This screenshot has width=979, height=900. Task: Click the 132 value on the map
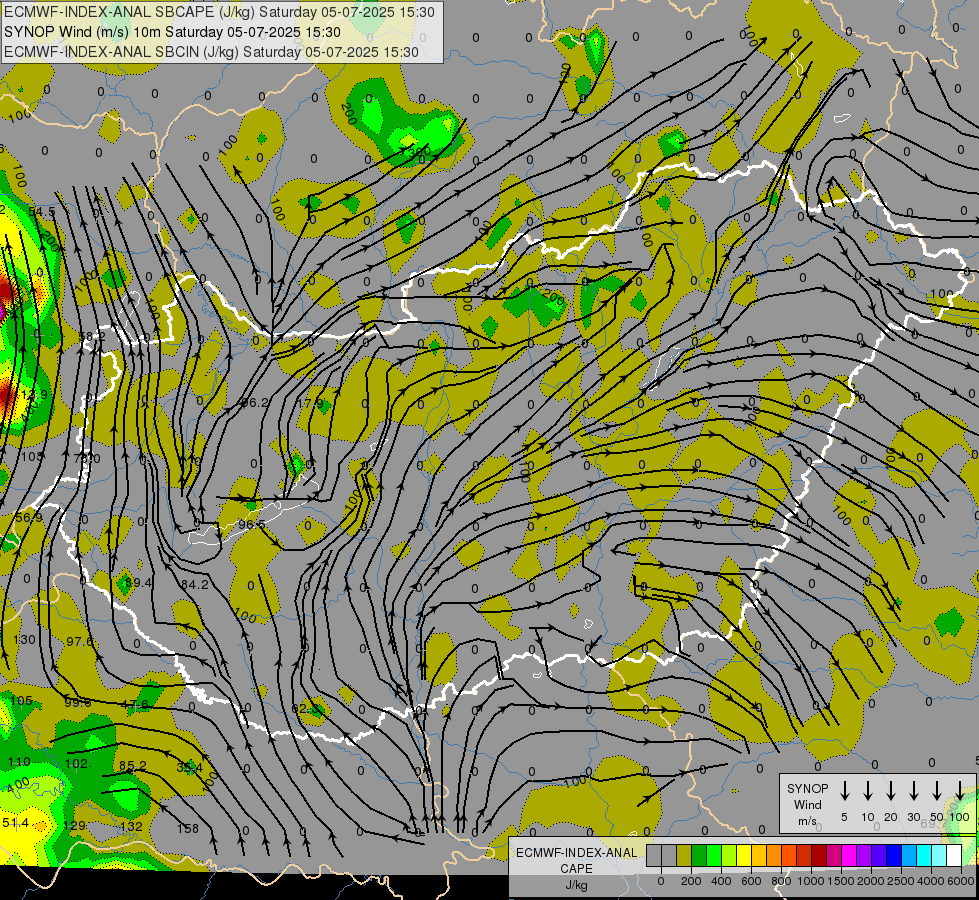[131, 826]
